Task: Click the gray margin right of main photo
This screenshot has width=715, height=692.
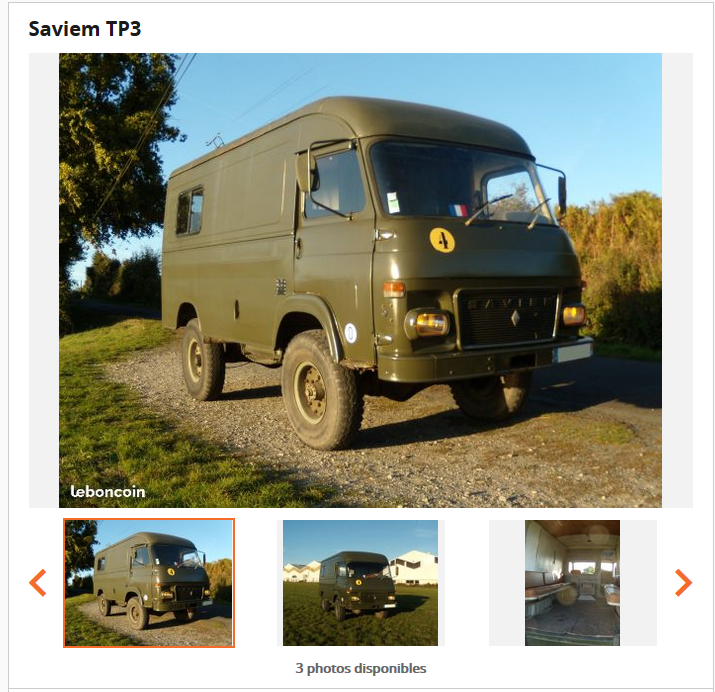Action: point(677,280)
